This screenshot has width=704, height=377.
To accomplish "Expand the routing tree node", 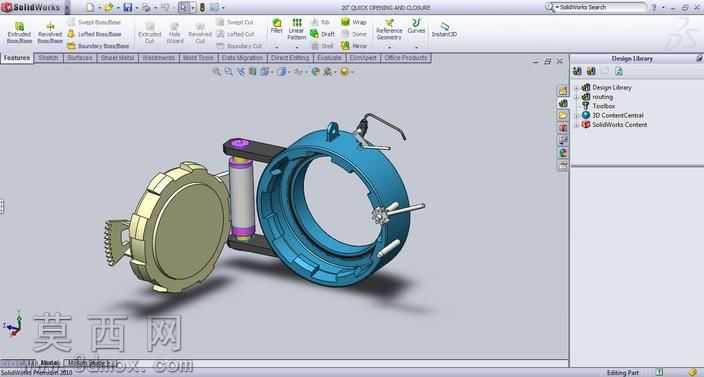I will [x=576, y=97].
